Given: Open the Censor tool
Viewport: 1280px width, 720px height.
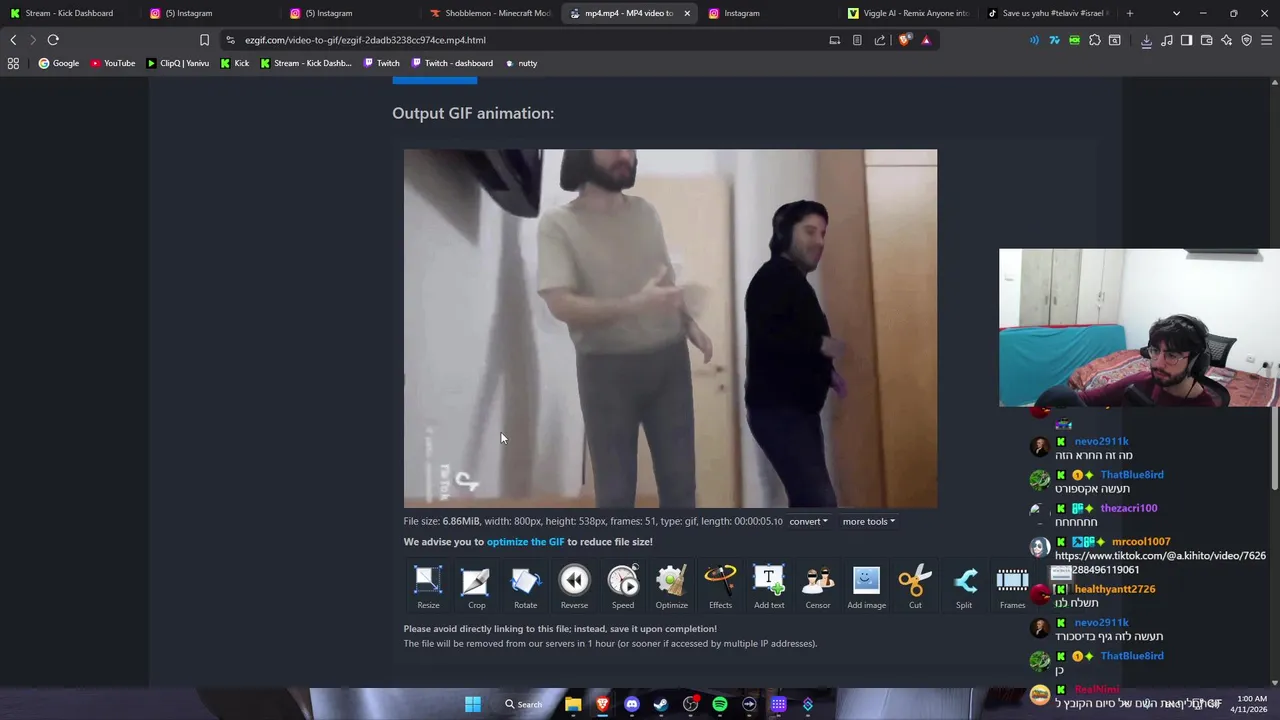Looking at the screenshot, I should [x=818, y=587].
